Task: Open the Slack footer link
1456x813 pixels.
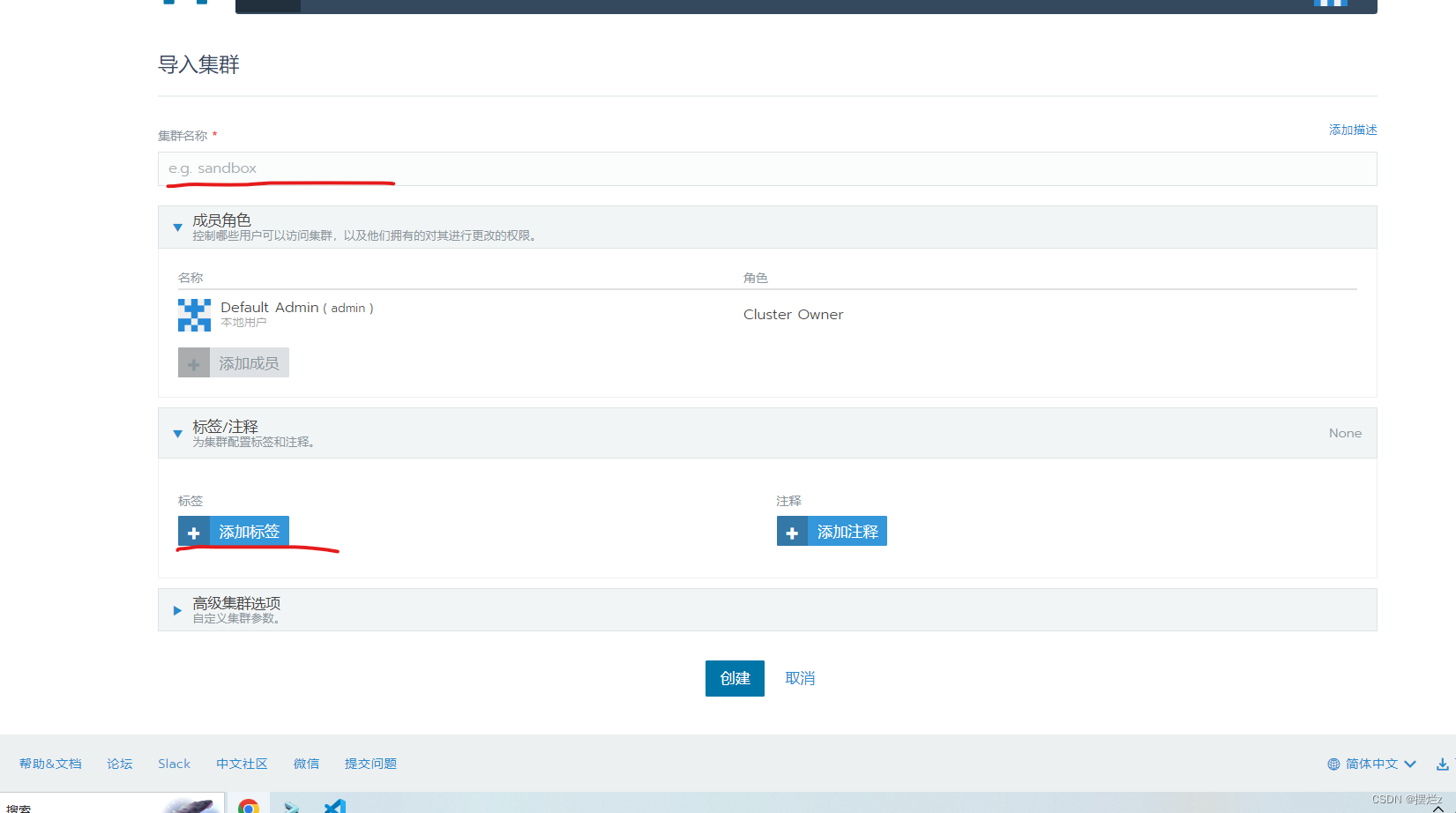Action: click(174, 764)
